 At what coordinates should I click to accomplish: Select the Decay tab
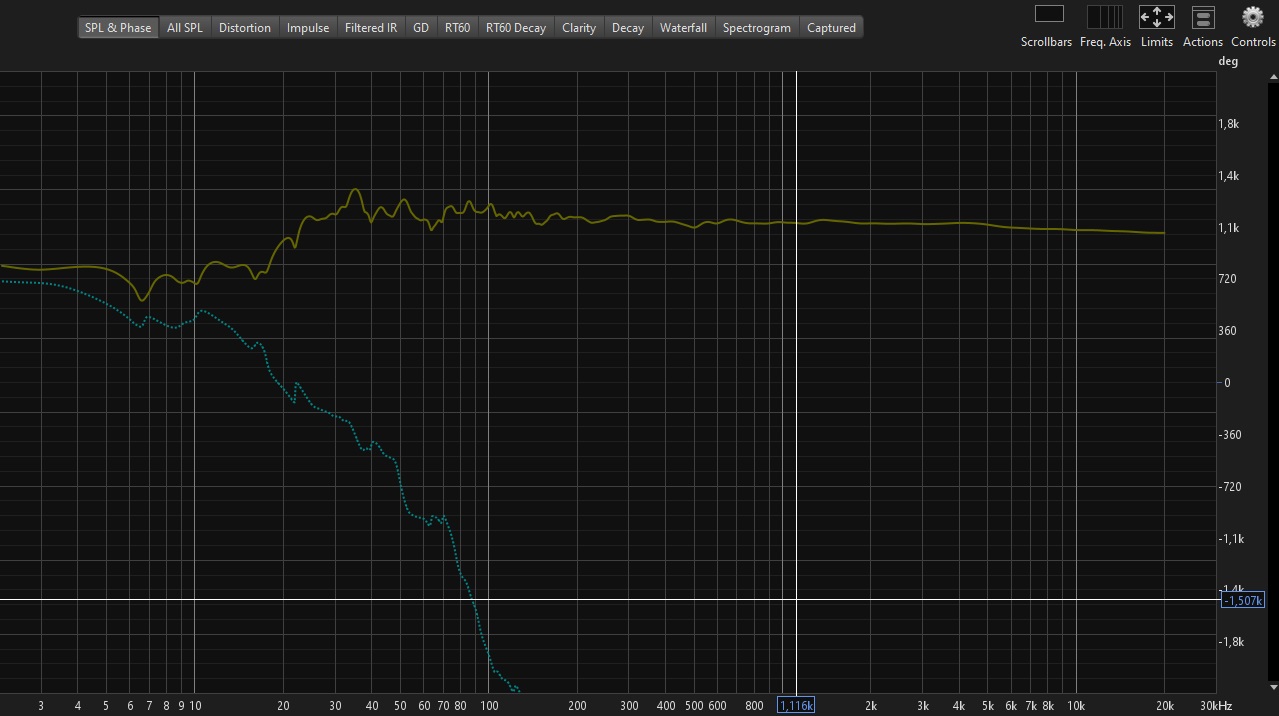point(628,28)
